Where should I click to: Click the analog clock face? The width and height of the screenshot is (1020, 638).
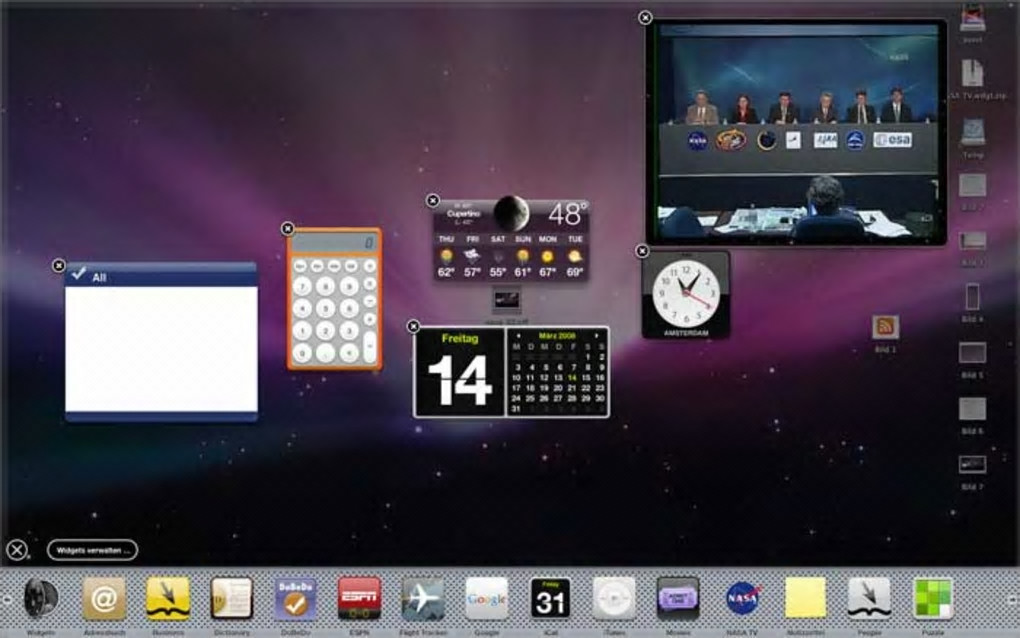(x=686, y=293)
